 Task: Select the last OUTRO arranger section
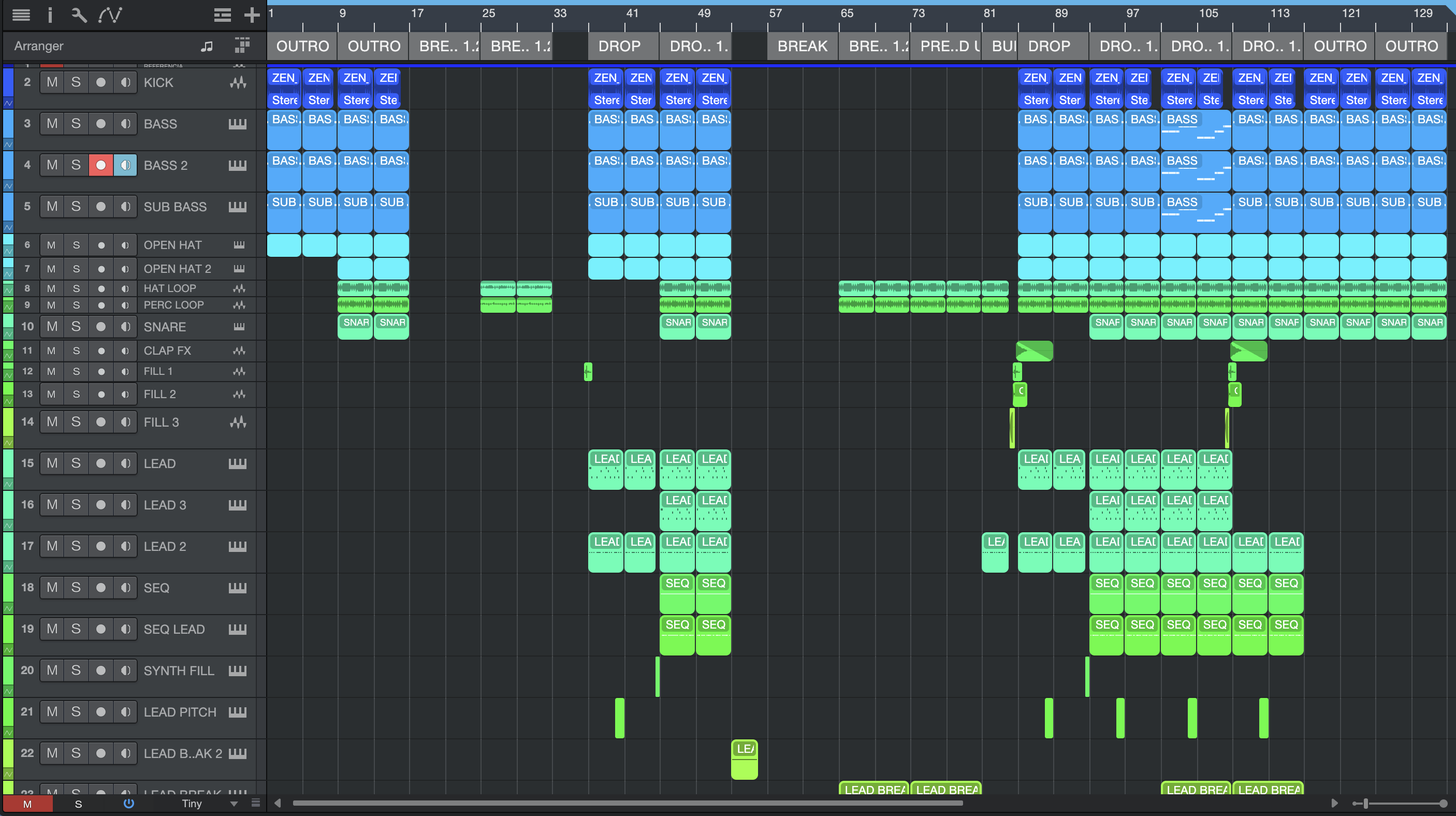tap(1411, 46)
